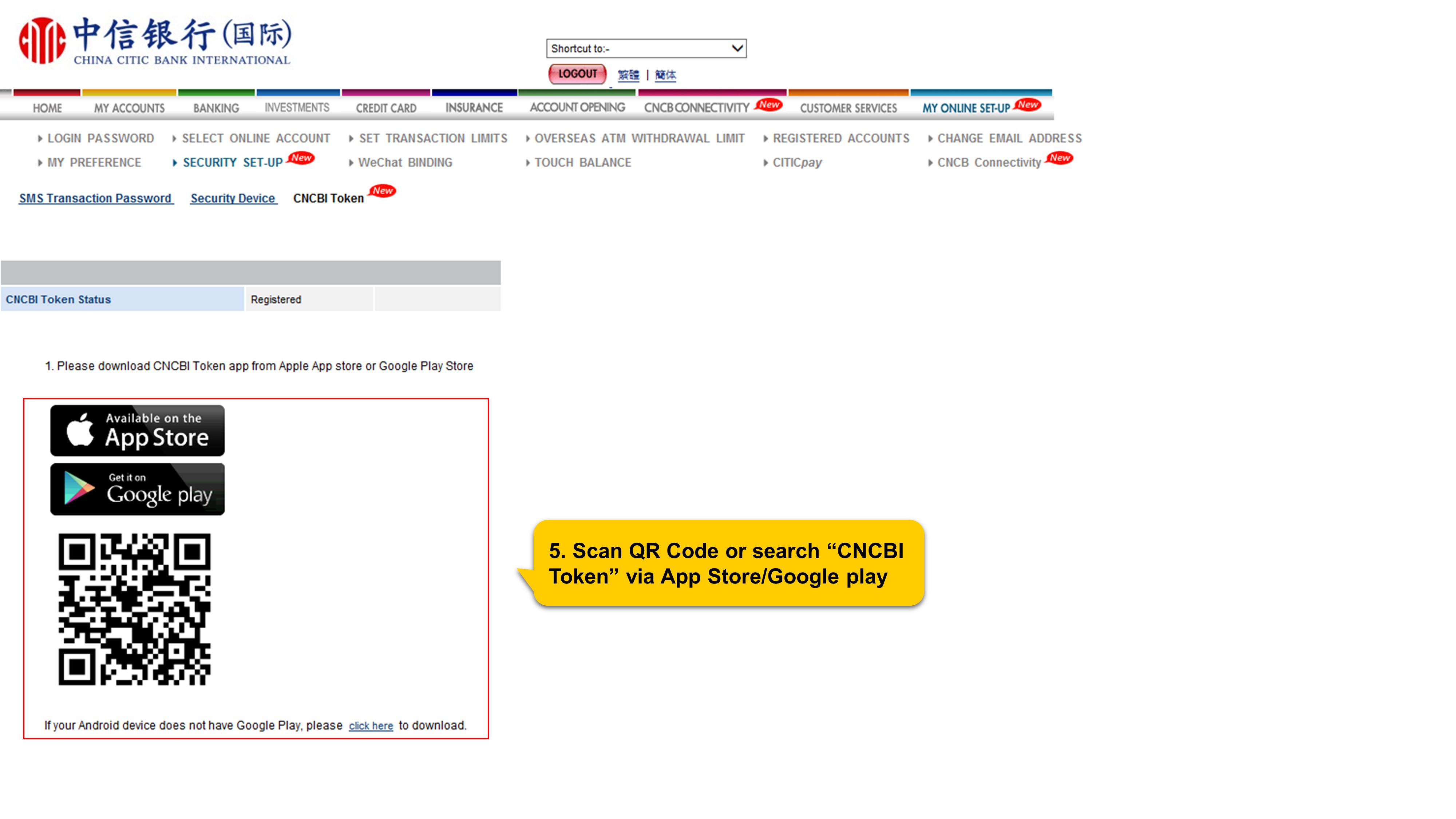Switch language to Traditional Chinese 繁體
Screen dimensions: 1456x819
(x=628, y=75)
